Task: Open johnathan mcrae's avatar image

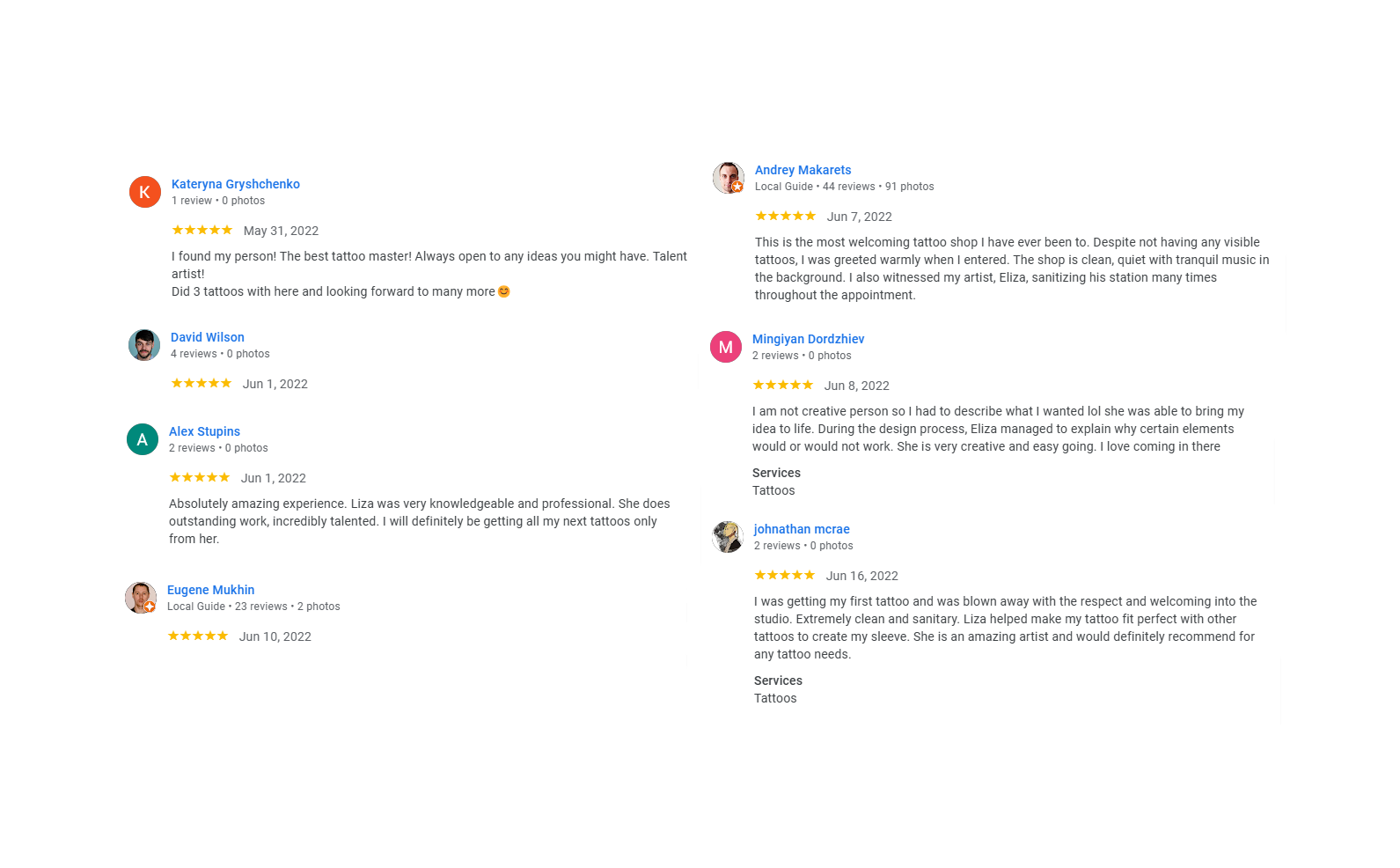Action: [x=728, y=537]
